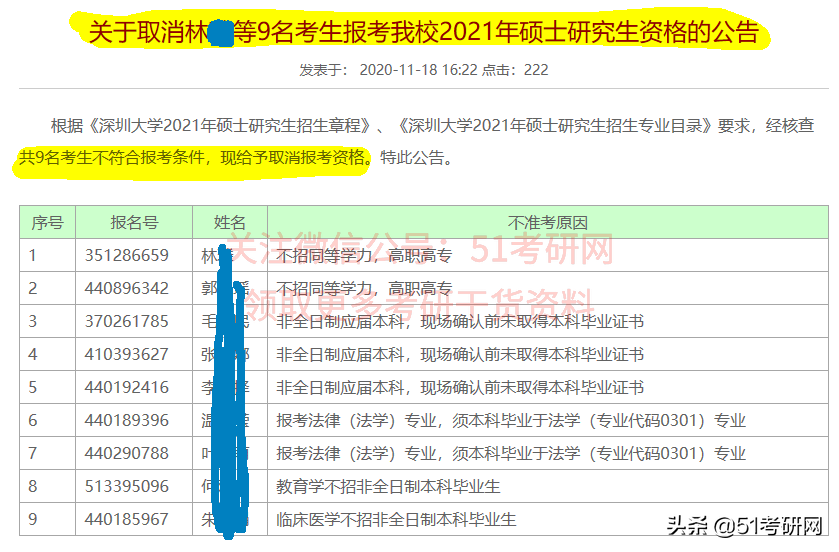This screenshot has height=552, width=839.
Task: Click the publish date 2020-11-18 16:22
Action: [418, 70]
